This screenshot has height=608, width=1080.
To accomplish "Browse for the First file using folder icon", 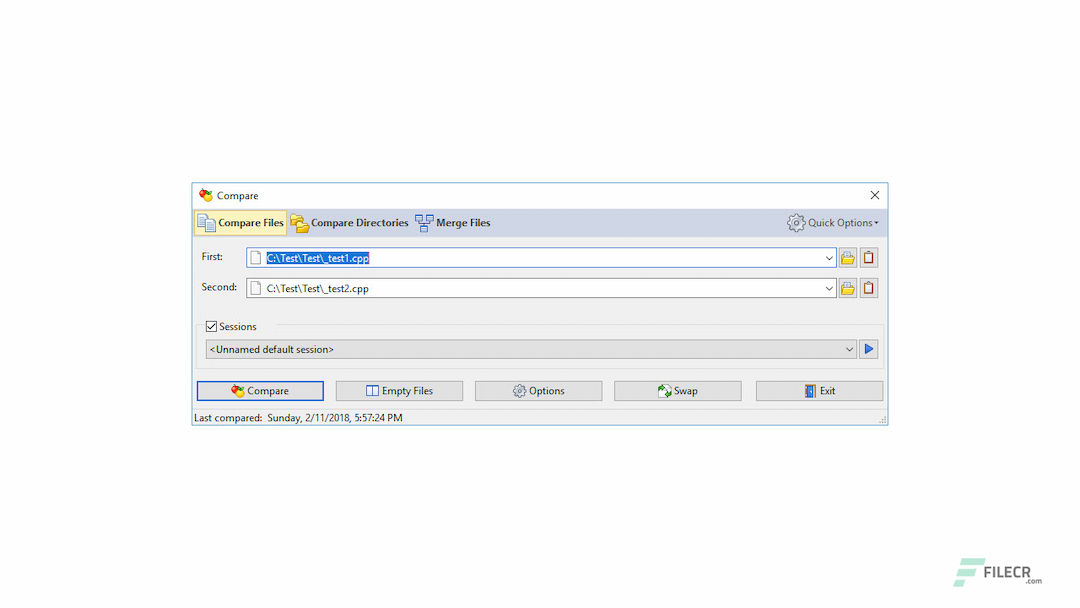I will click(847, 257).
